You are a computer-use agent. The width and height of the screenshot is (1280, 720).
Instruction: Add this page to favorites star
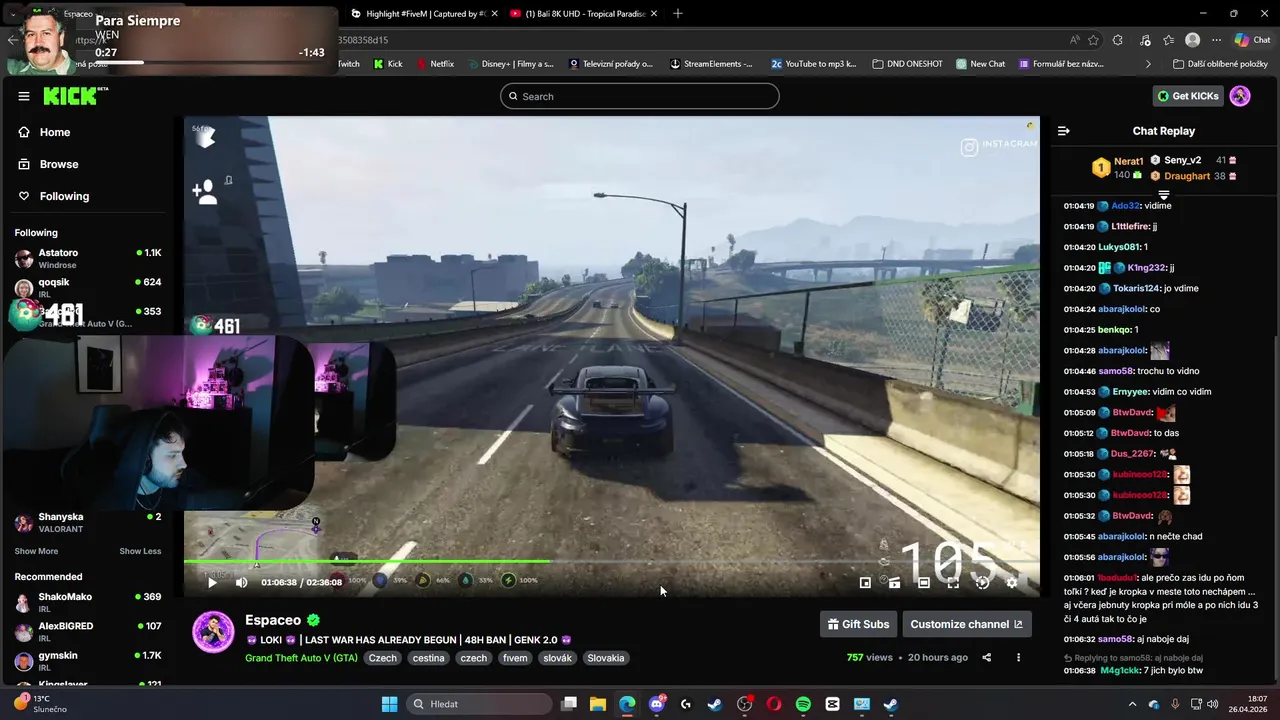pyautogui.click(x=1094, y=40)
